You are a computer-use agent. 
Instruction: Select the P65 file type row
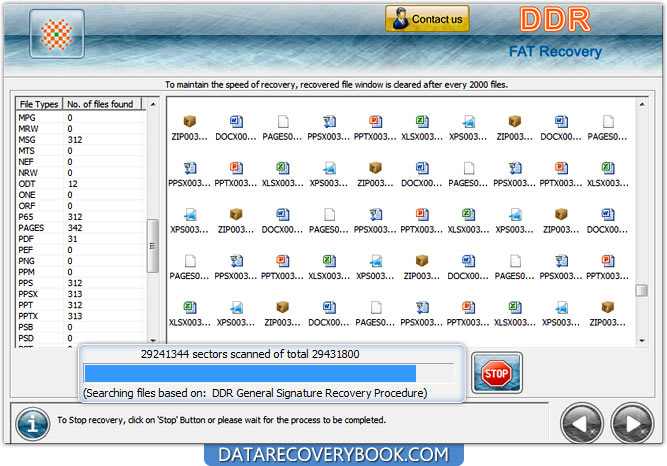tap(81, 217)
